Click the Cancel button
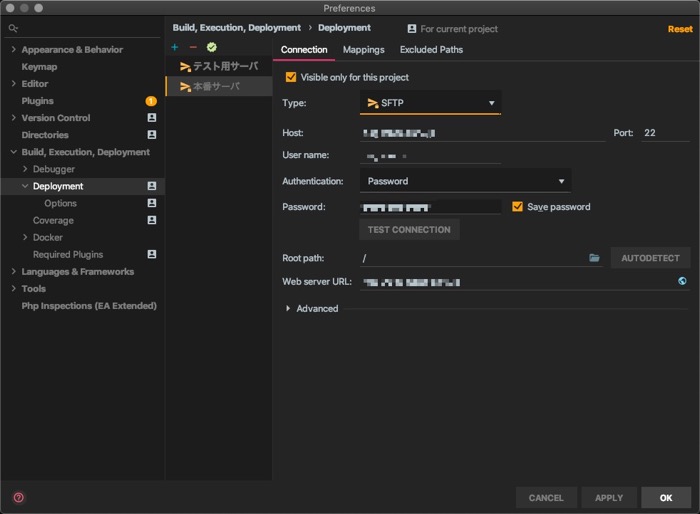This screenshot has width=700, height=514. pos(546,497)
